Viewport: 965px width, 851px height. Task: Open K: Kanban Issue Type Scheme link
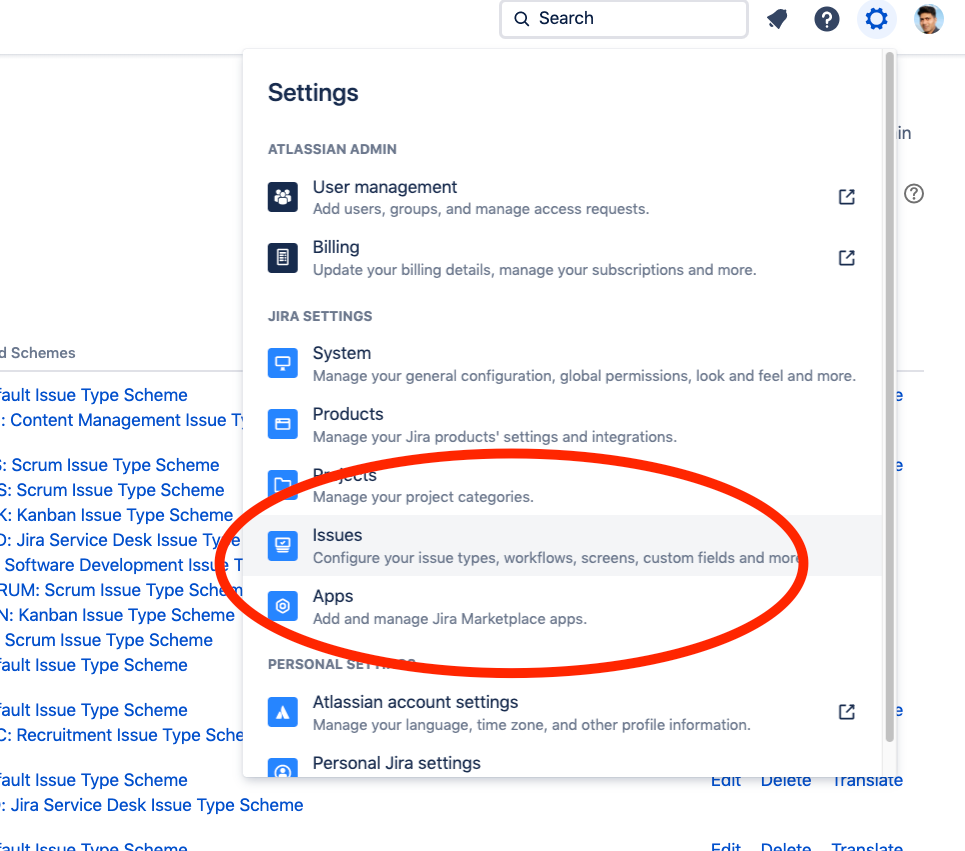click(117, 515)
